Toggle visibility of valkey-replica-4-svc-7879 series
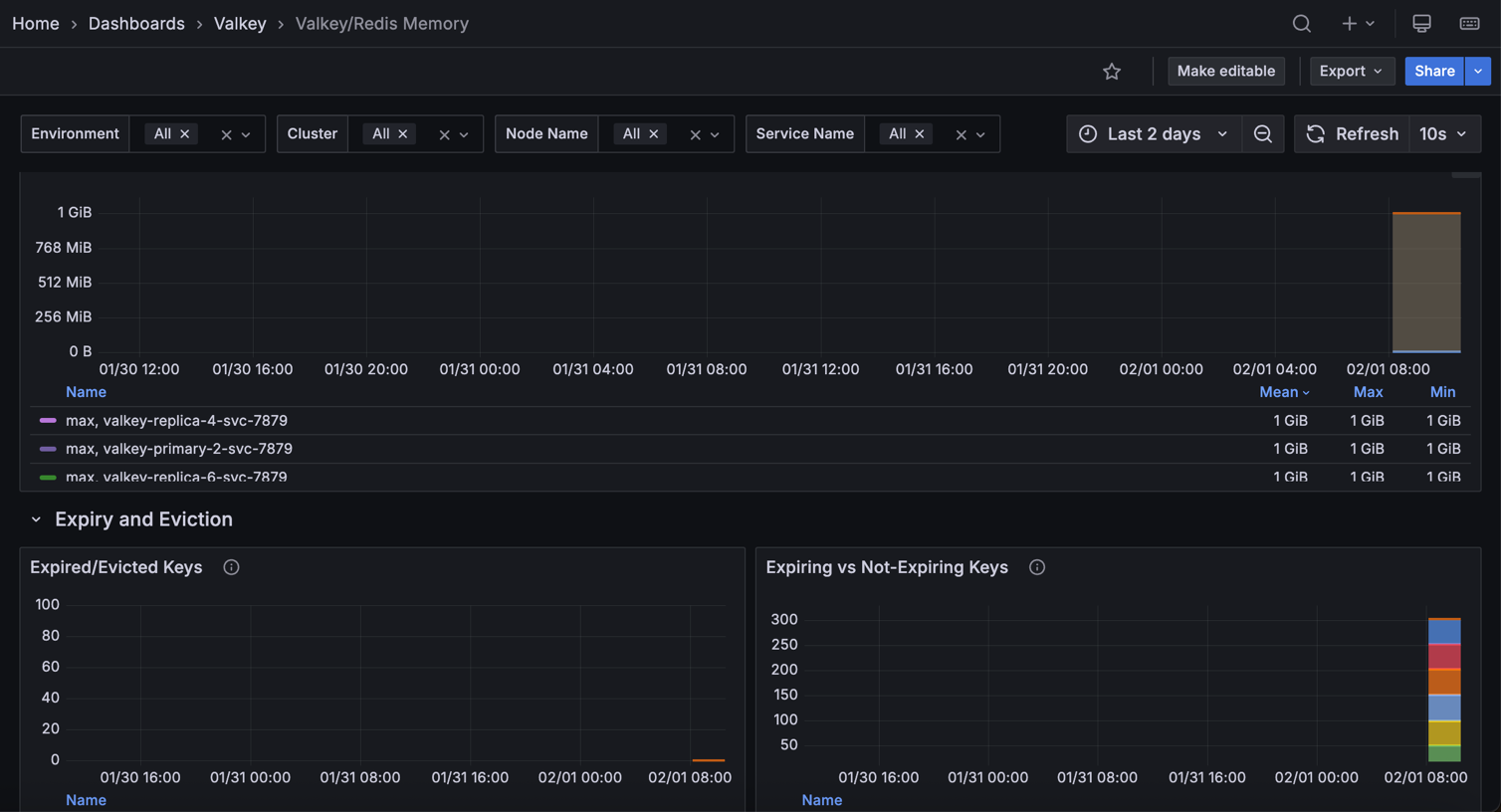The image size is (1501, 812). pos(177,420)
